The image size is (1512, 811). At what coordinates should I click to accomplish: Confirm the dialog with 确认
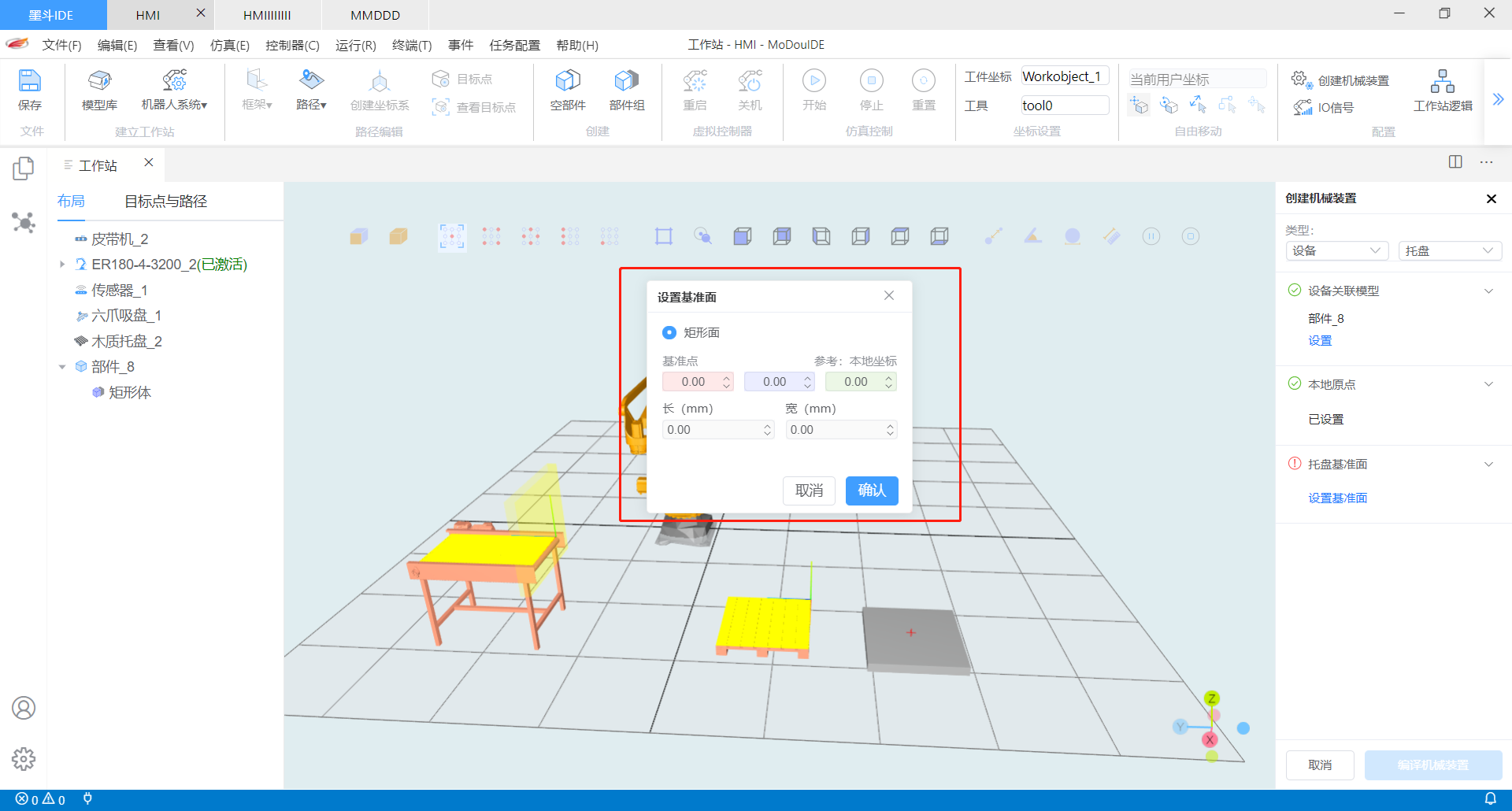tap(871, 491)
